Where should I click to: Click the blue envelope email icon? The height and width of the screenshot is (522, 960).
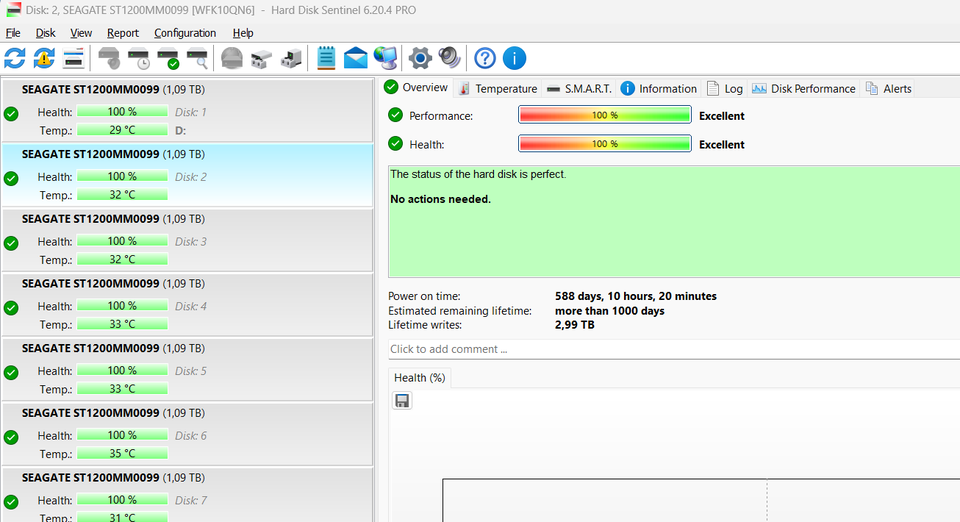coord(356,58)
